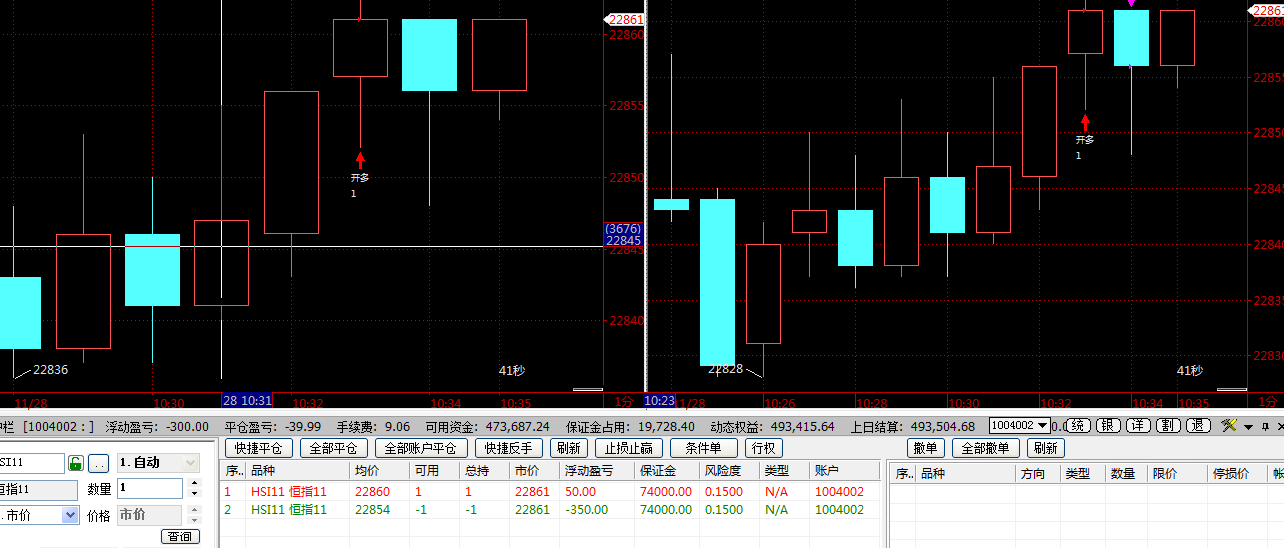Click the 数量 quantity input field

[148, 489]
